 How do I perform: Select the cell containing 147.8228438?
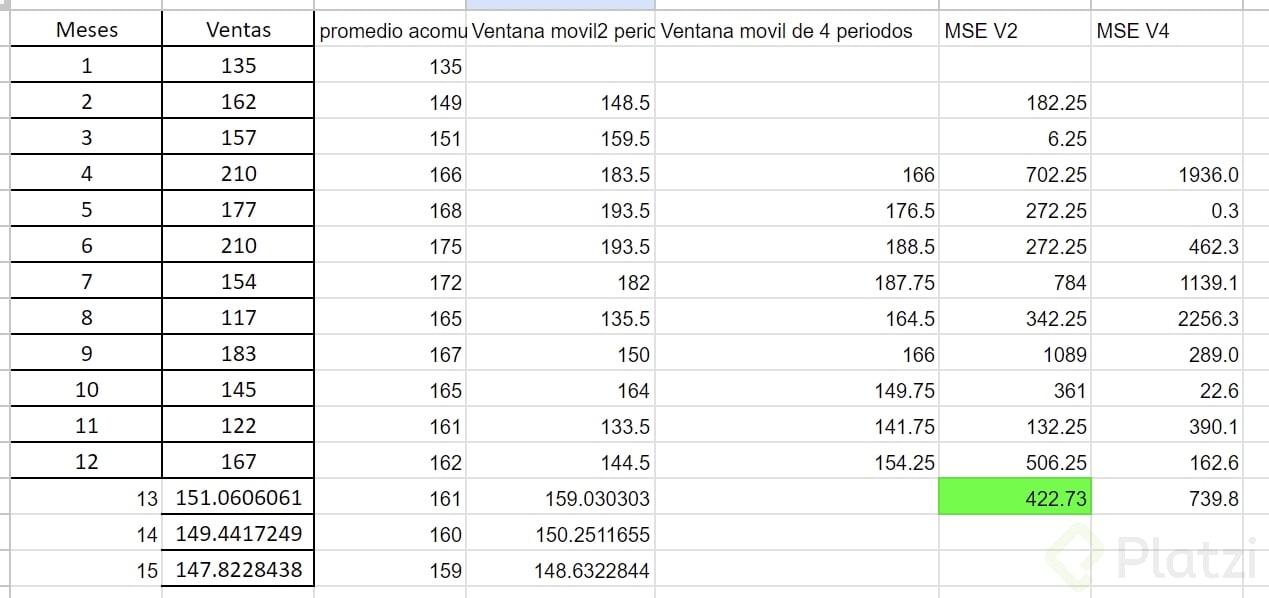coord(238,570)
